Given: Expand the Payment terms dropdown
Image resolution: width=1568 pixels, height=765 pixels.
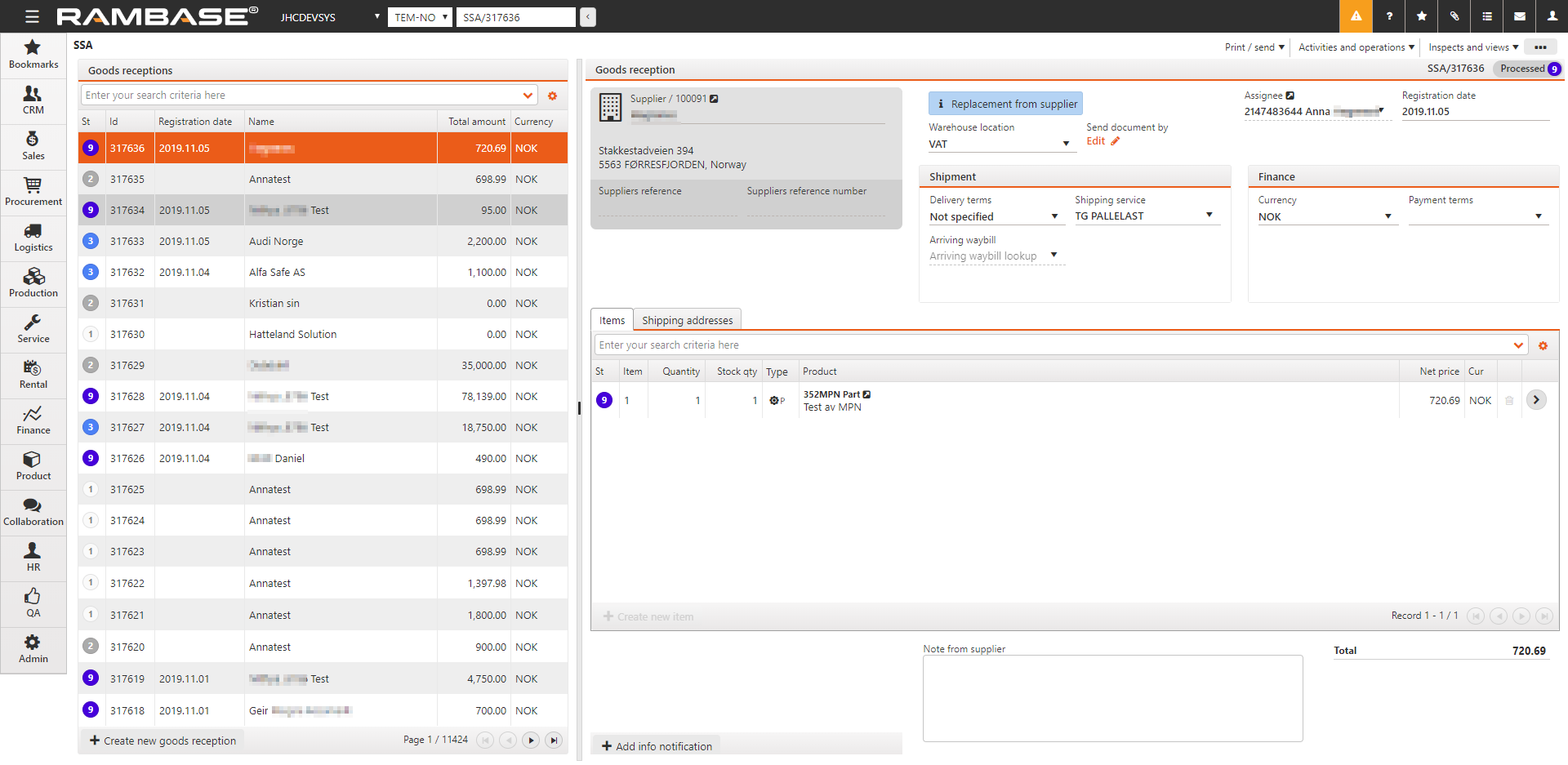Looking at the screenshot, I should pos(1538,216).
